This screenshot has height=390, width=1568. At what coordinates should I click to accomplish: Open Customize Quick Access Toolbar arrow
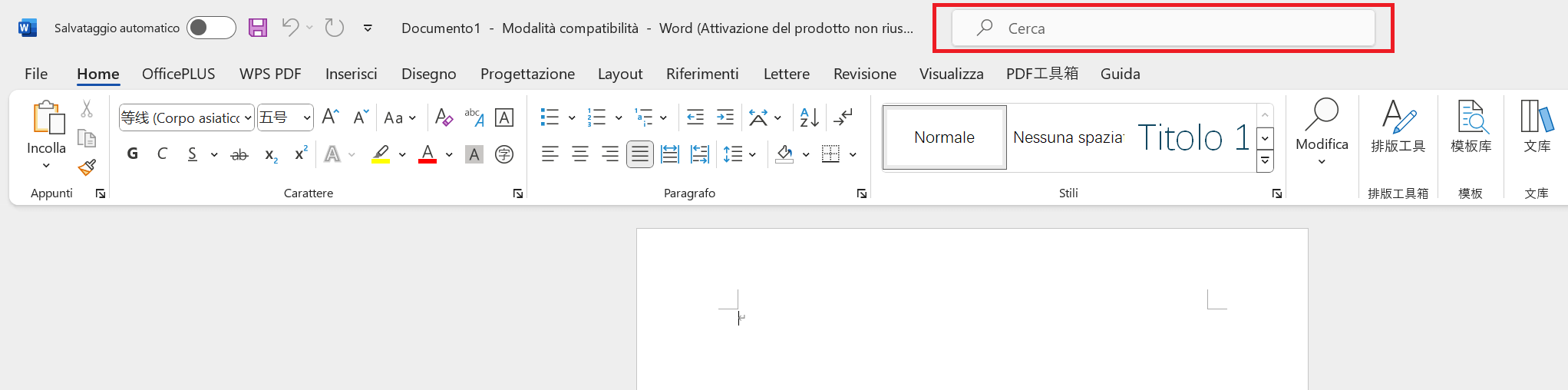coord(368,28)
